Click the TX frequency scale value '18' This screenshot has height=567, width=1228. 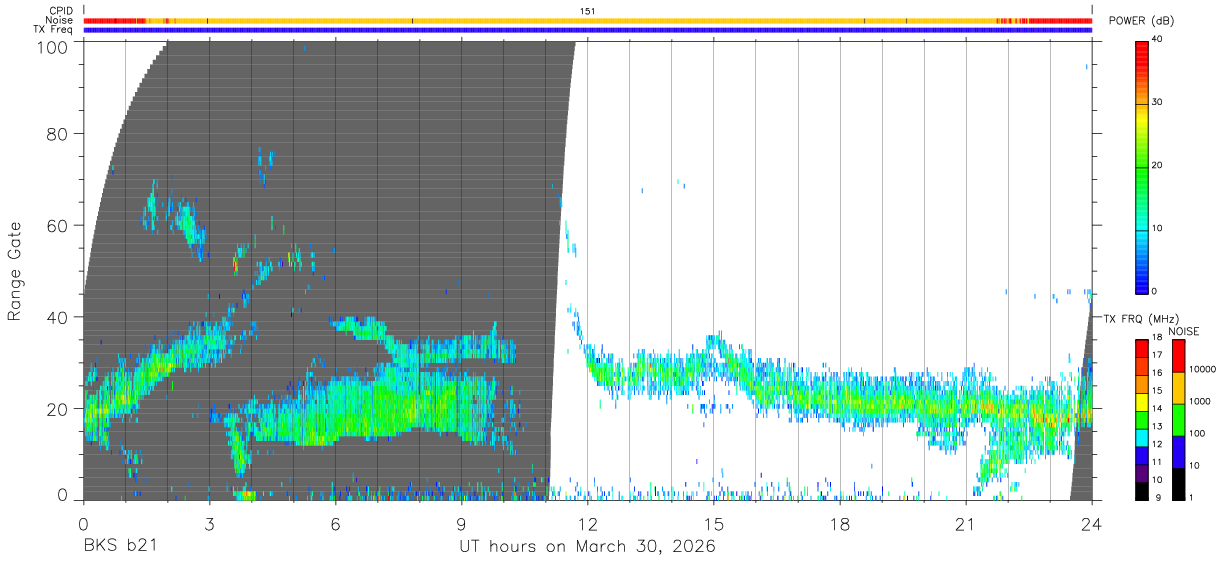point(1156,340)
